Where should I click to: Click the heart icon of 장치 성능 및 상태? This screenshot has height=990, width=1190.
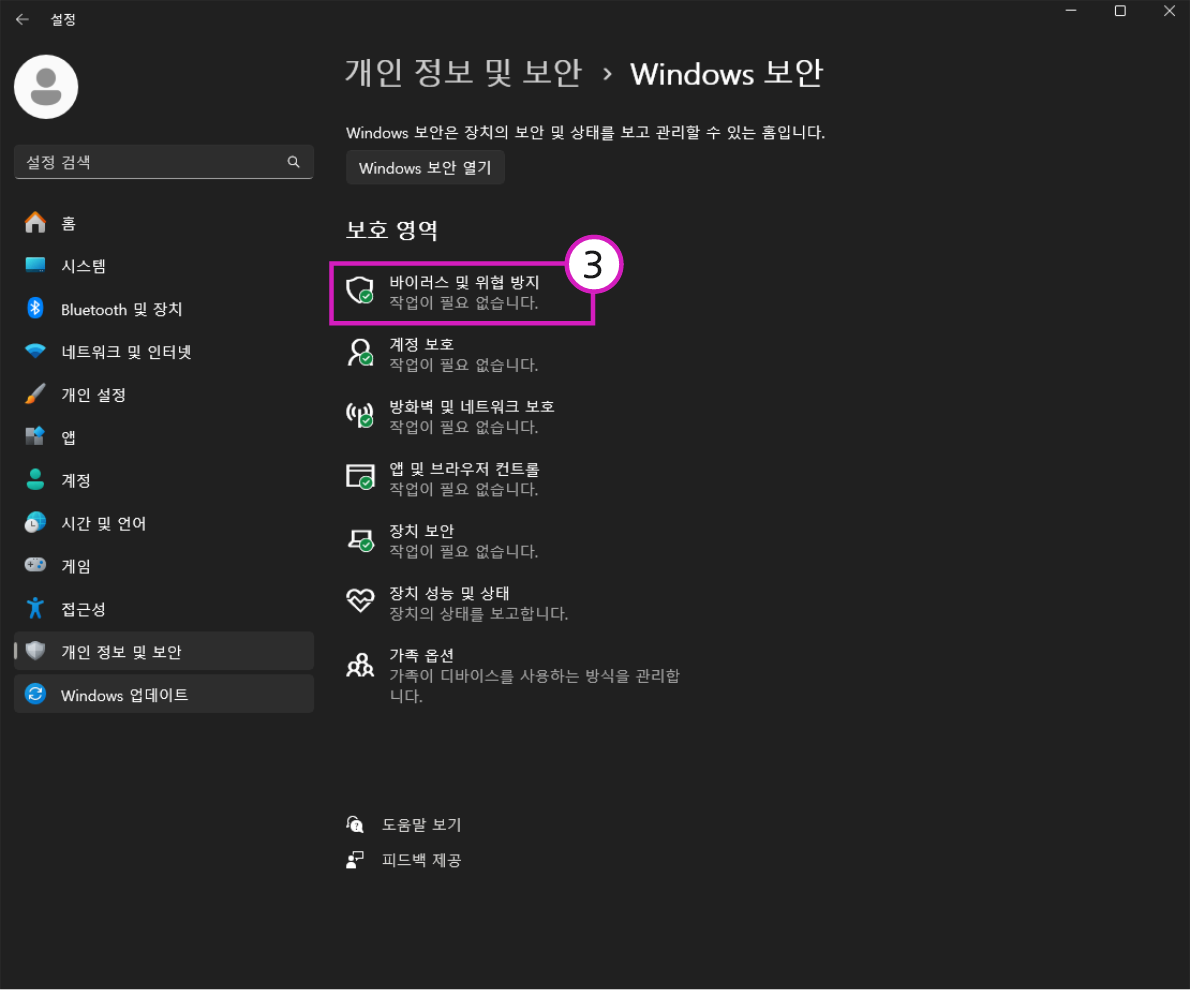click(360, 601)
